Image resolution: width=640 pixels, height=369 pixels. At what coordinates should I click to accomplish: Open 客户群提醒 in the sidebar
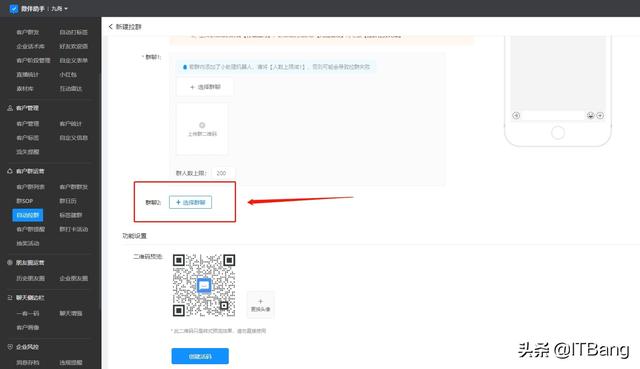(31, 229)
